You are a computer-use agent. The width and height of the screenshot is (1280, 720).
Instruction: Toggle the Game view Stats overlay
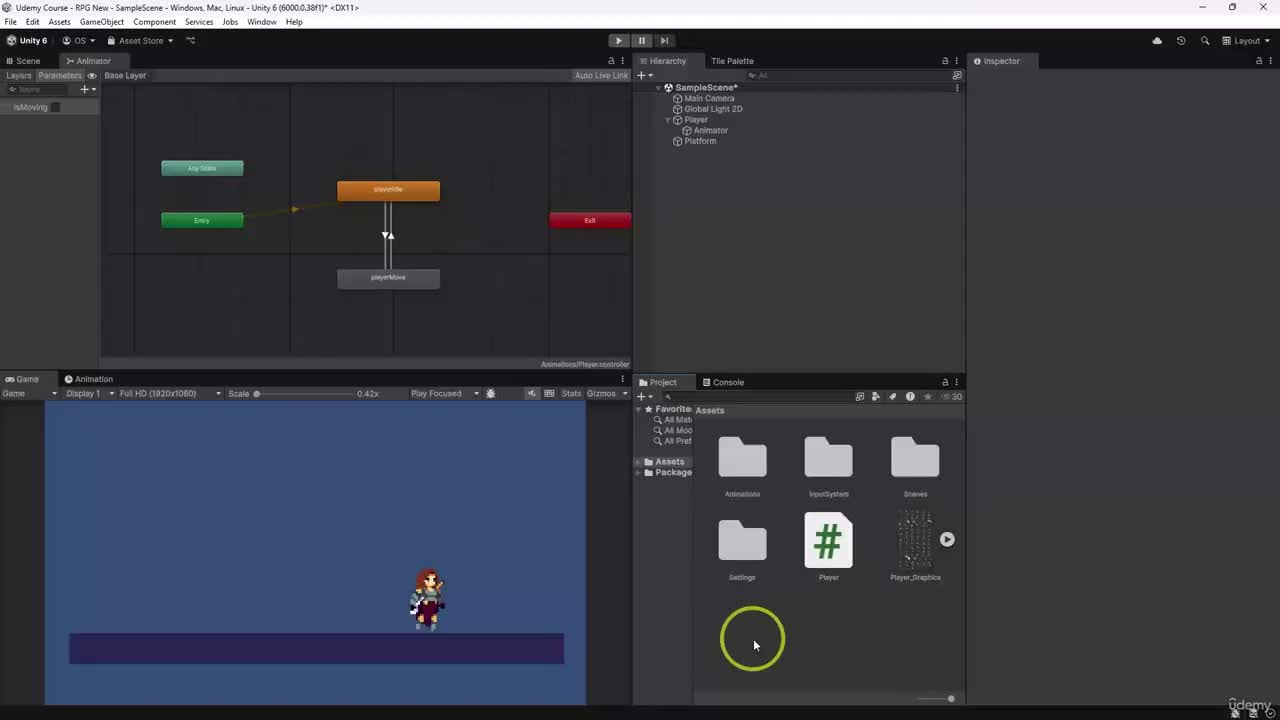571,394
